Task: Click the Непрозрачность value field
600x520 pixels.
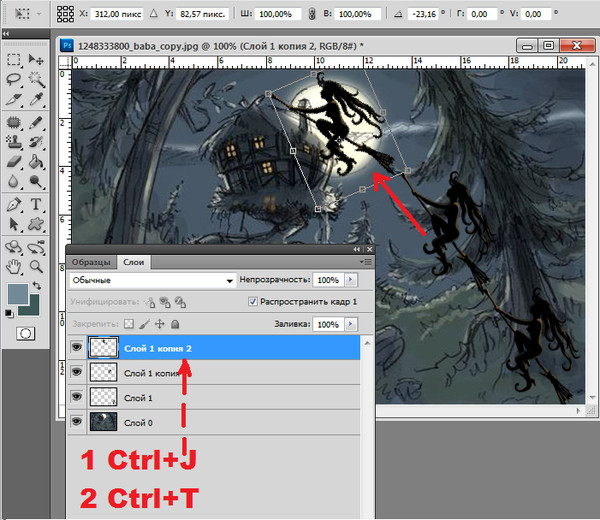Action: (x=328, y=280)
